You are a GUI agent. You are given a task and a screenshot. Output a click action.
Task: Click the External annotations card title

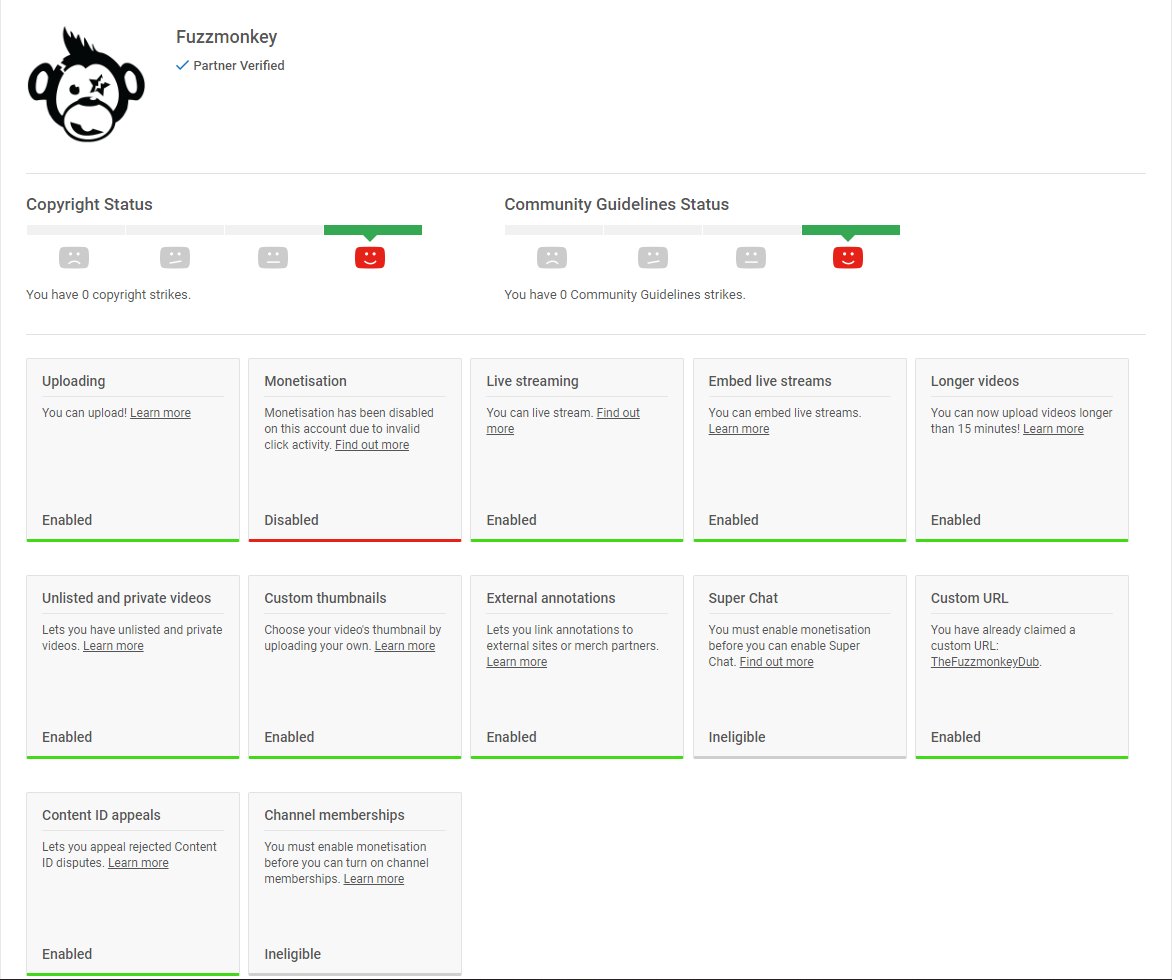551,598
